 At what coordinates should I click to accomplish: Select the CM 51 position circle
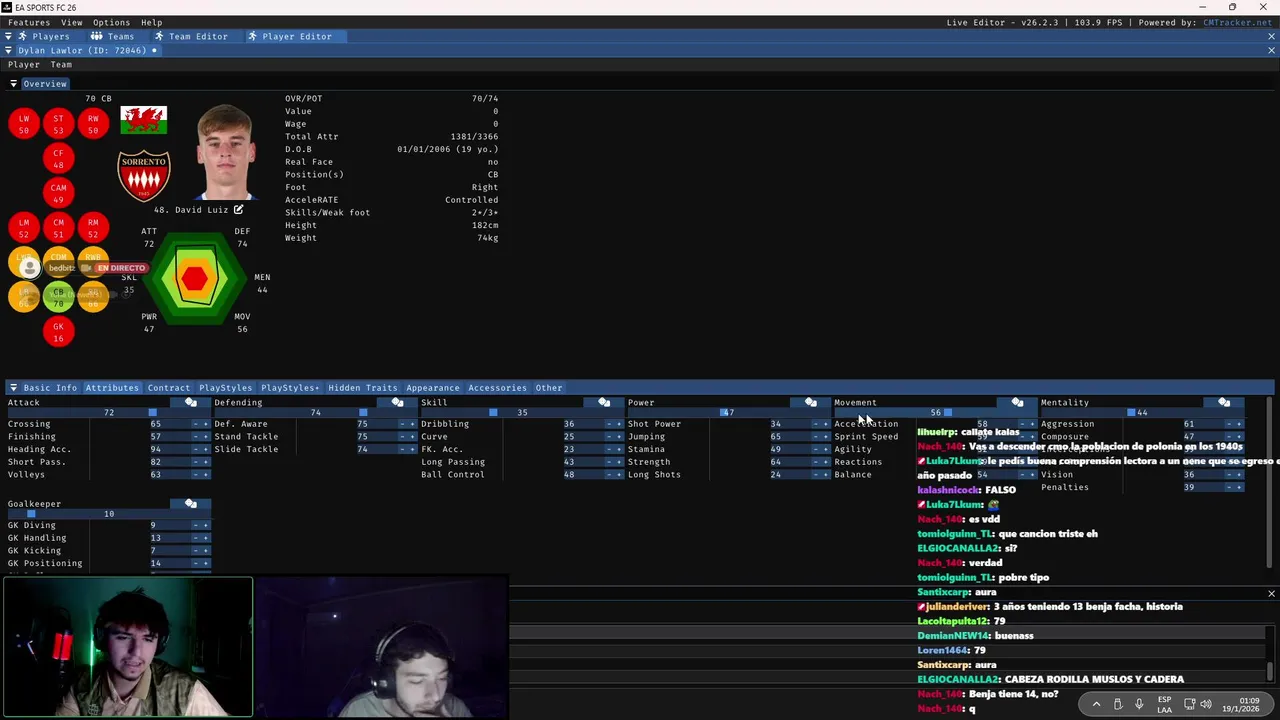click(x=58, y=229)
